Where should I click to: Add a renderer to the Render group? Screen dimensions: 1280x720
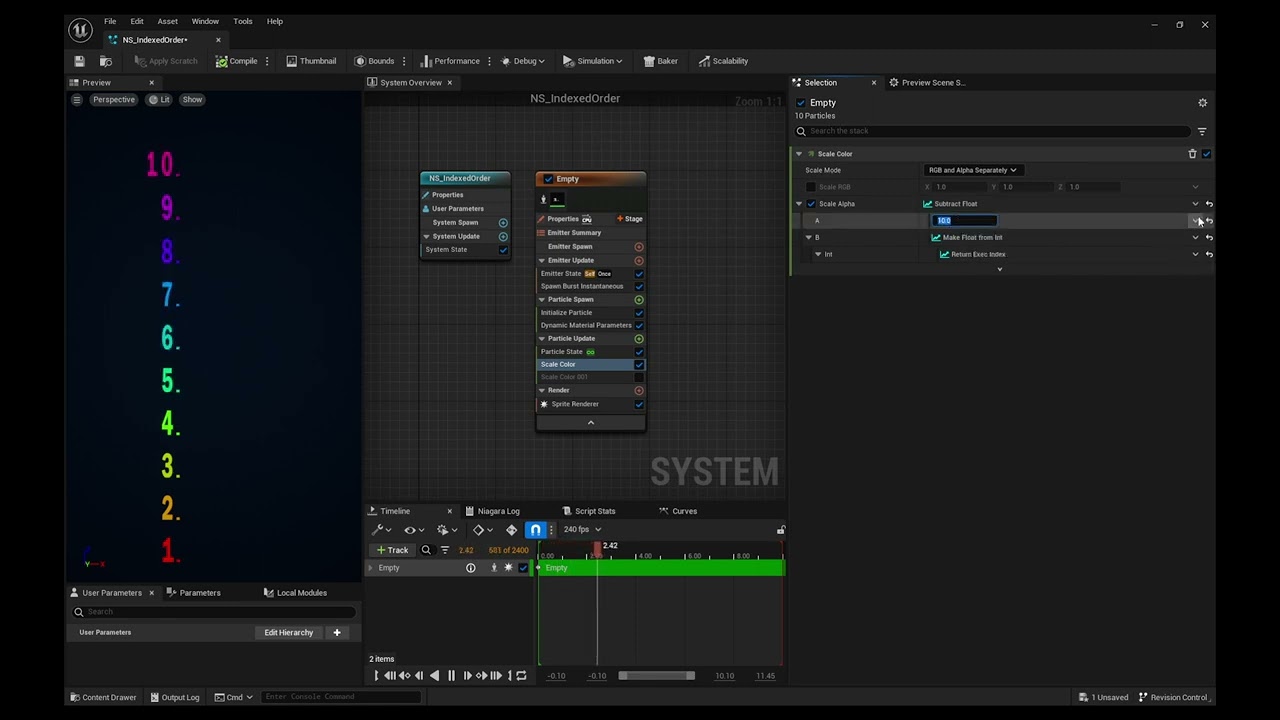pos(639,391)
